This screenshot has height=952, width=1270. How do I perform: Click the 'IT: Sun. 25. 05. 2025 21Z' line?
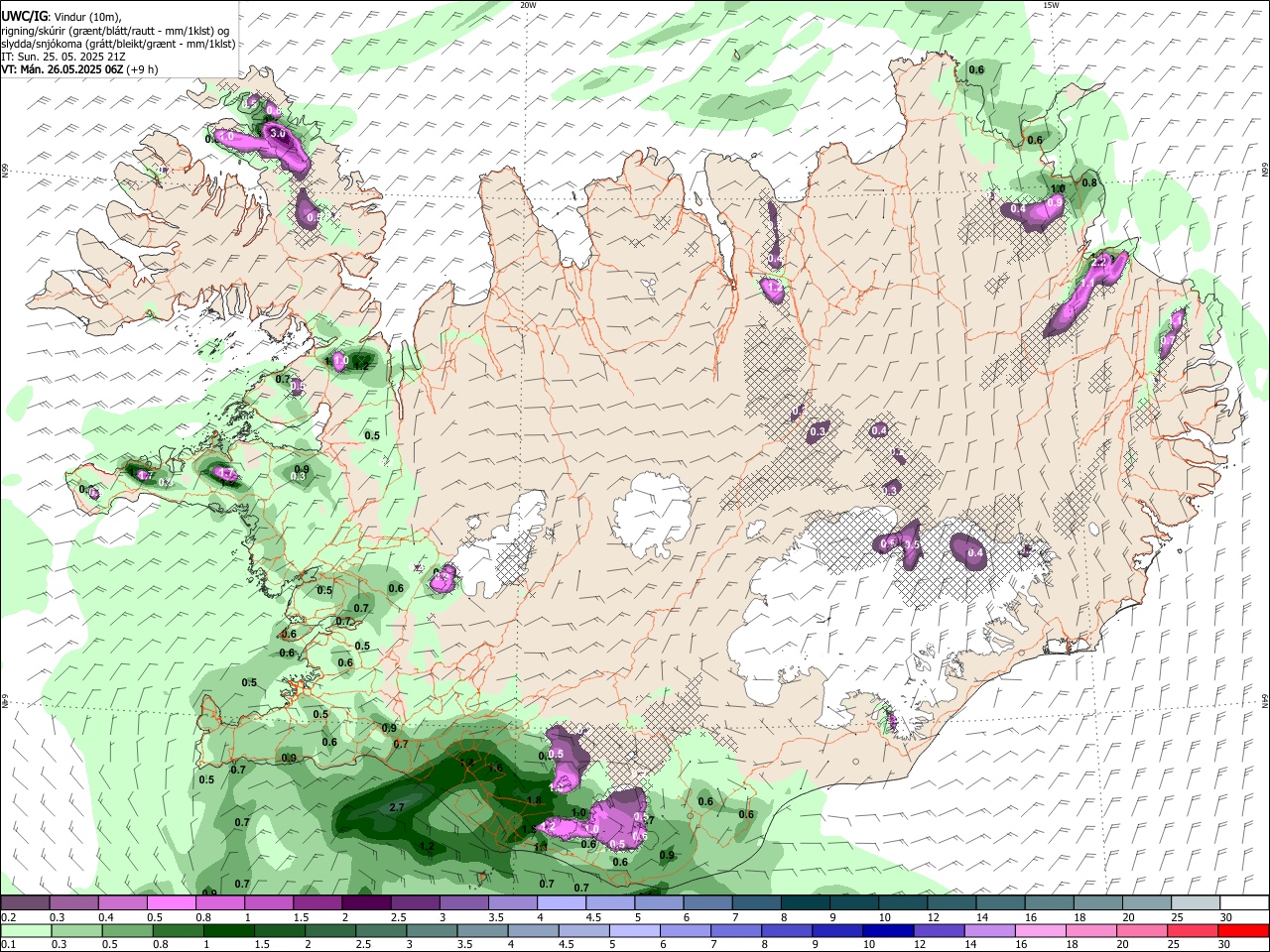click(x=65, y=57)
